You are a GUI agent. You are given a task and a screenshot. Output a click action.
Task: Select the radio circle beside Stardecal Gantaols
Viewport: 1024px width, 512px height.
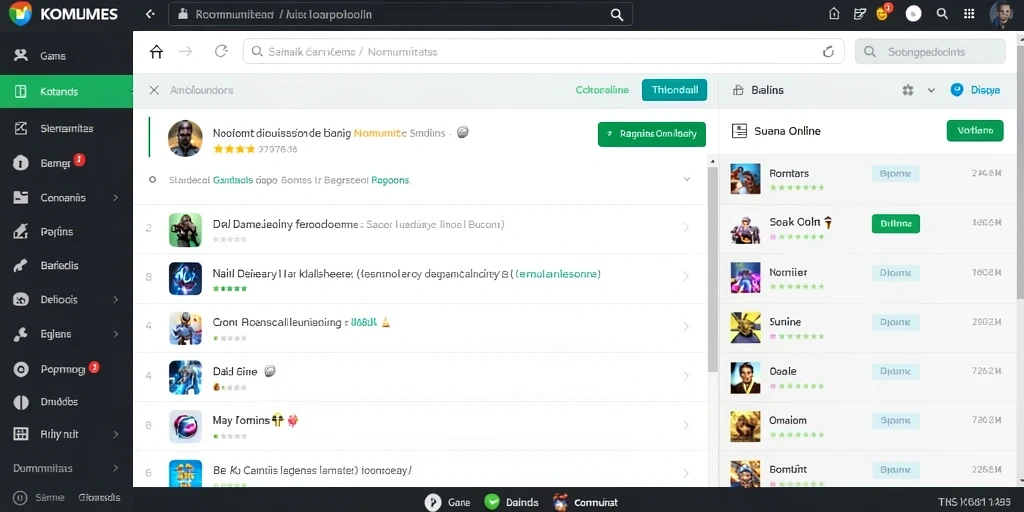pos(152,179)
